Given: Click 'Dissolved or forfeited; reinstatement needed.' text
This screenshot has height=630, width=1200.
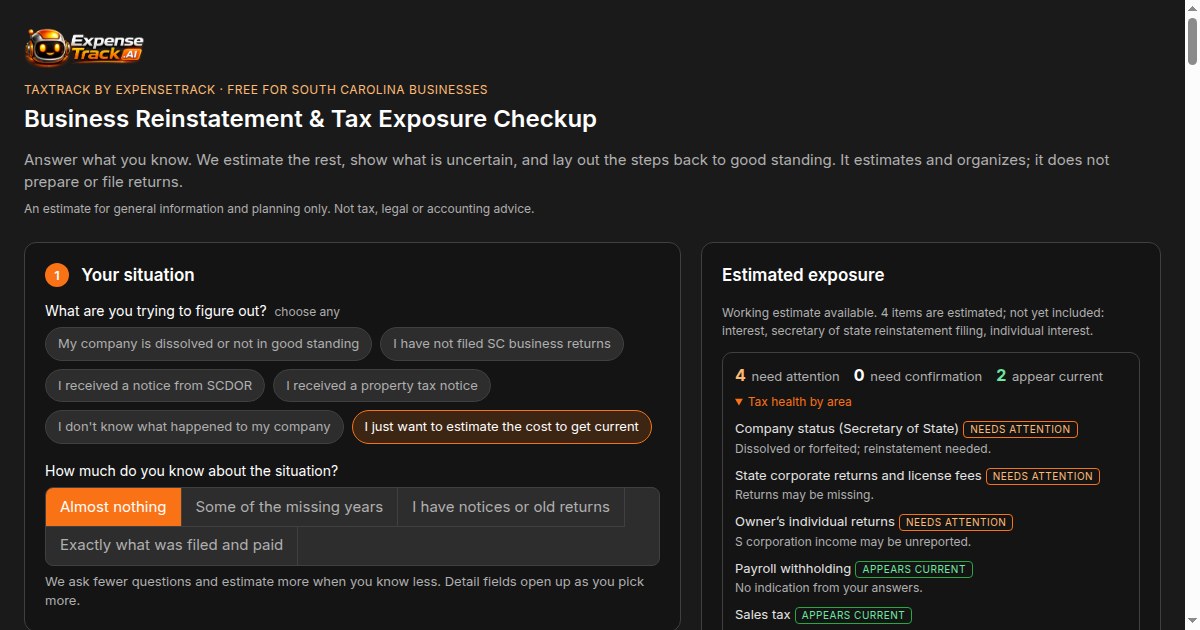Looking at the screenshot, I should click(865, 450).
